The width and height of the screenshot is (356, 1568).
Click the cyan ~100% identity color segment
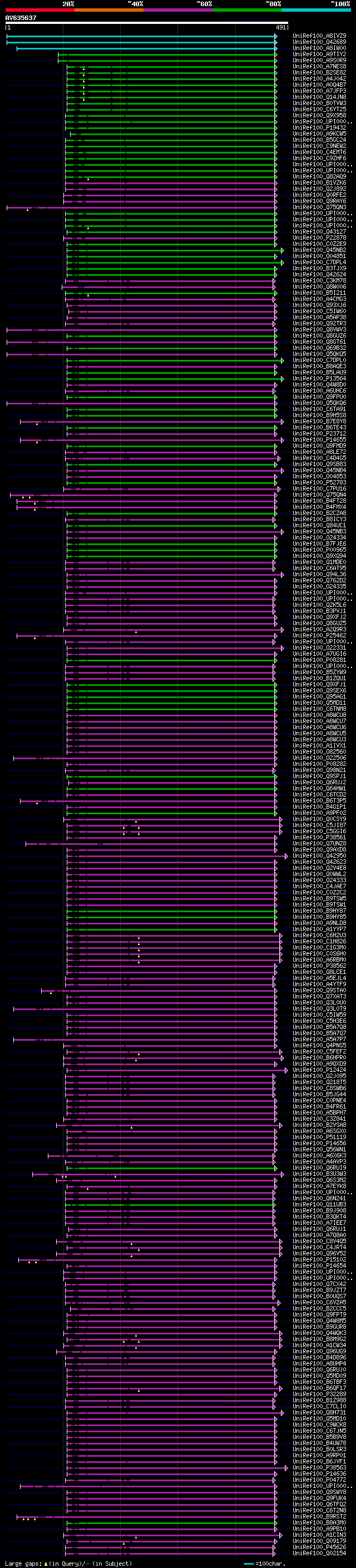[x=316, y=10]
